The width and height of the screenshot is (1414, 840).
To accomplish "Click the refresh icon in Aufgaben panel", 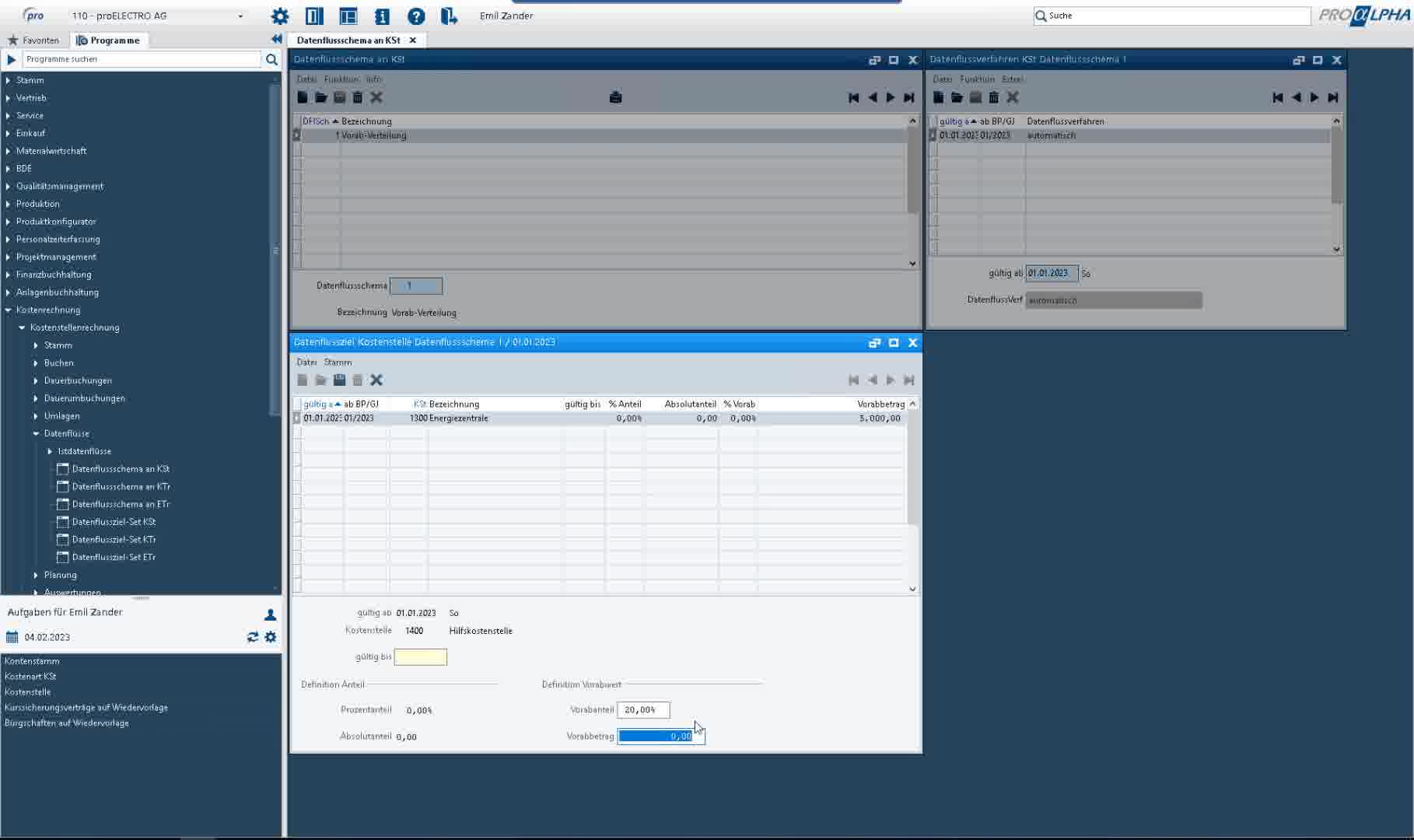I will click(253, 637).
